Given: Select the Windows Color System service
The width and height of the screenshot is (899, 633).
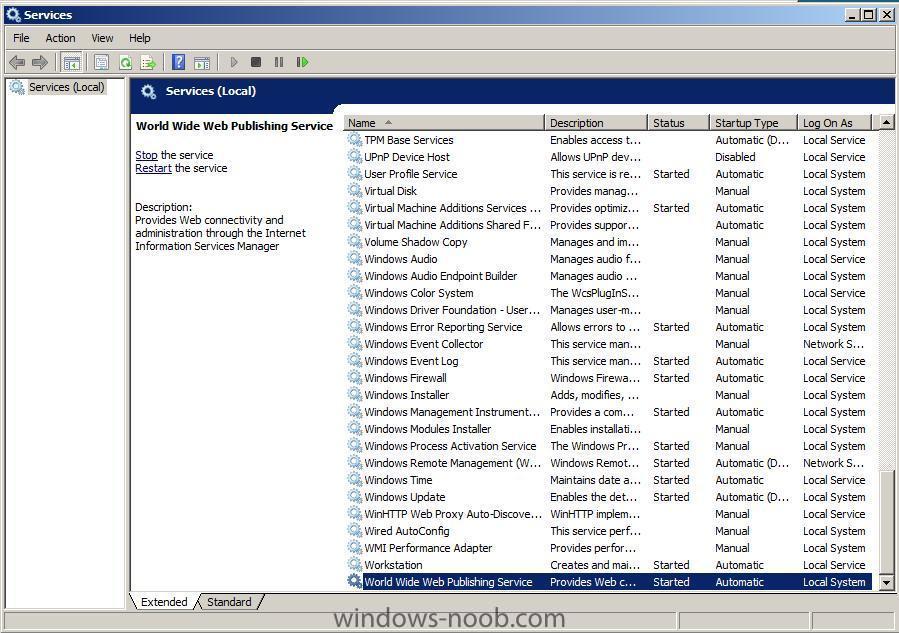Looking at the screenshot, I should (x=608, y=292).
